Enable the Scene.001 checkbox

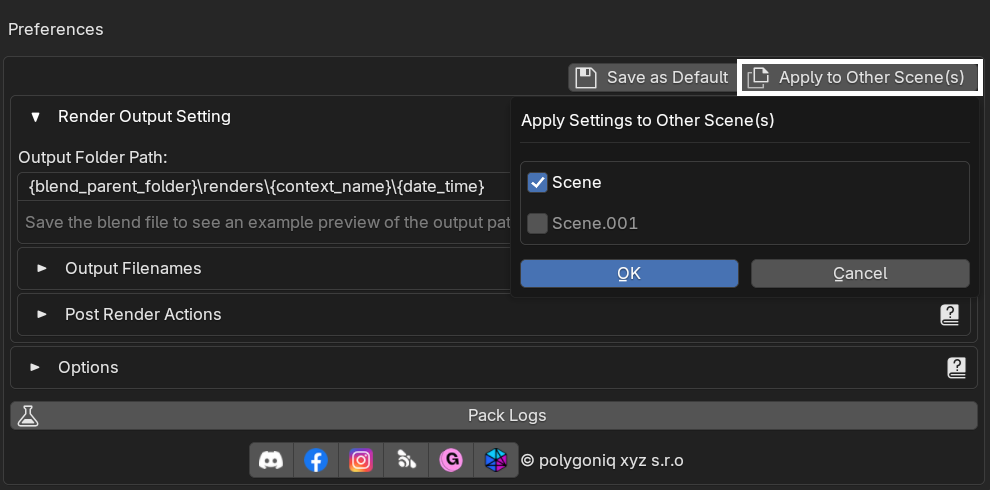pos(537,224)
